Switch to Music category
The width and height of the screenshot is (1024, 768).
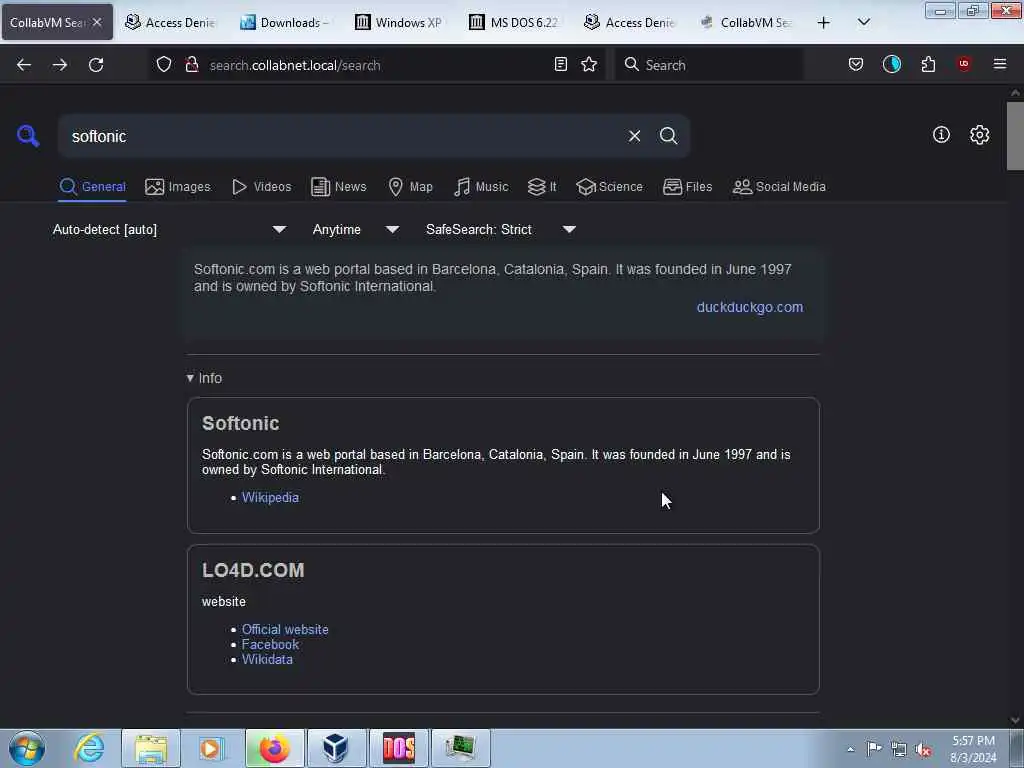click(481, 187)
